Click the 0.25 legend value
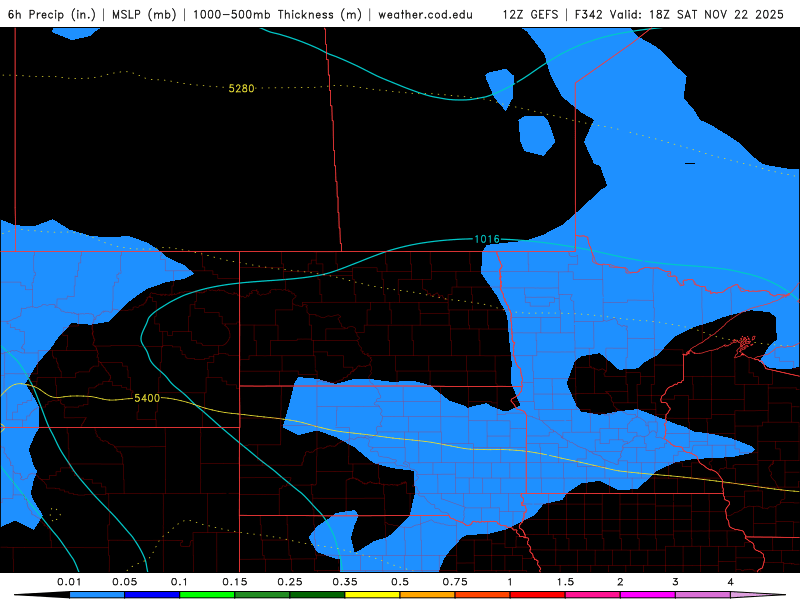The height and width of the screenshot is (600, 800). (x=290, y=582)
